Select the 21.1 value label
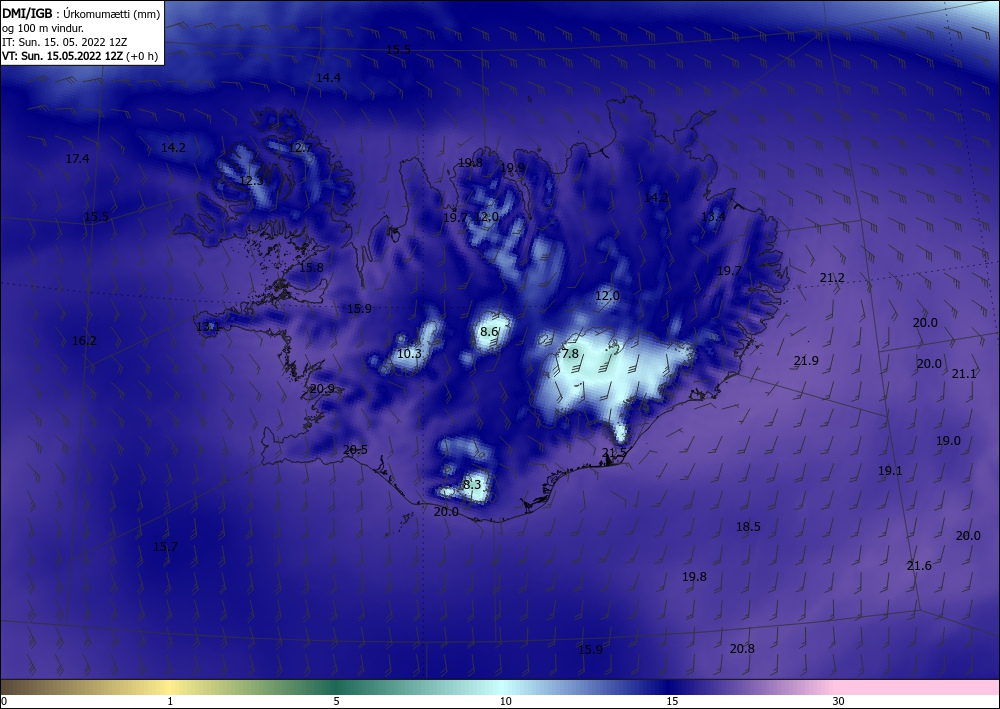 tap(964, 374)
